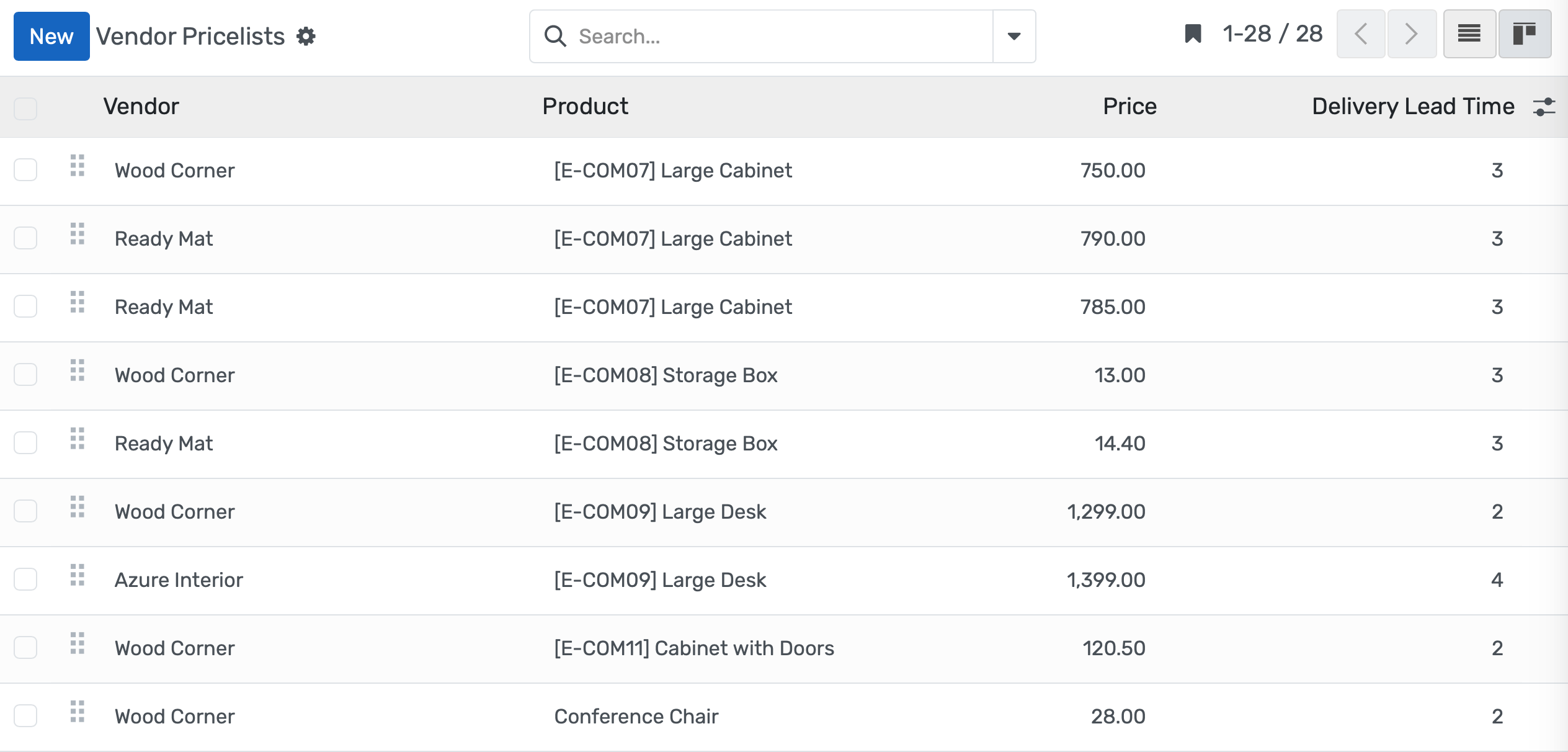Image resolution: width=1568 pixels, height=752 pixels.
Task: Click the drag handle on the Azure Interior Large Desk row
Action: pyautogui.click(x=78, y=577)
